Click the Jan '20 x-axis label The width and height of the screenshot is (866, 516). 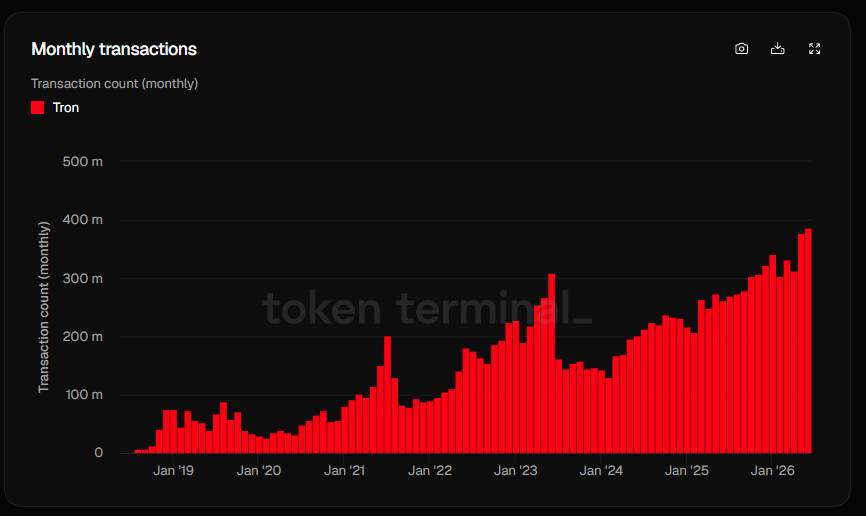(258, 471)
